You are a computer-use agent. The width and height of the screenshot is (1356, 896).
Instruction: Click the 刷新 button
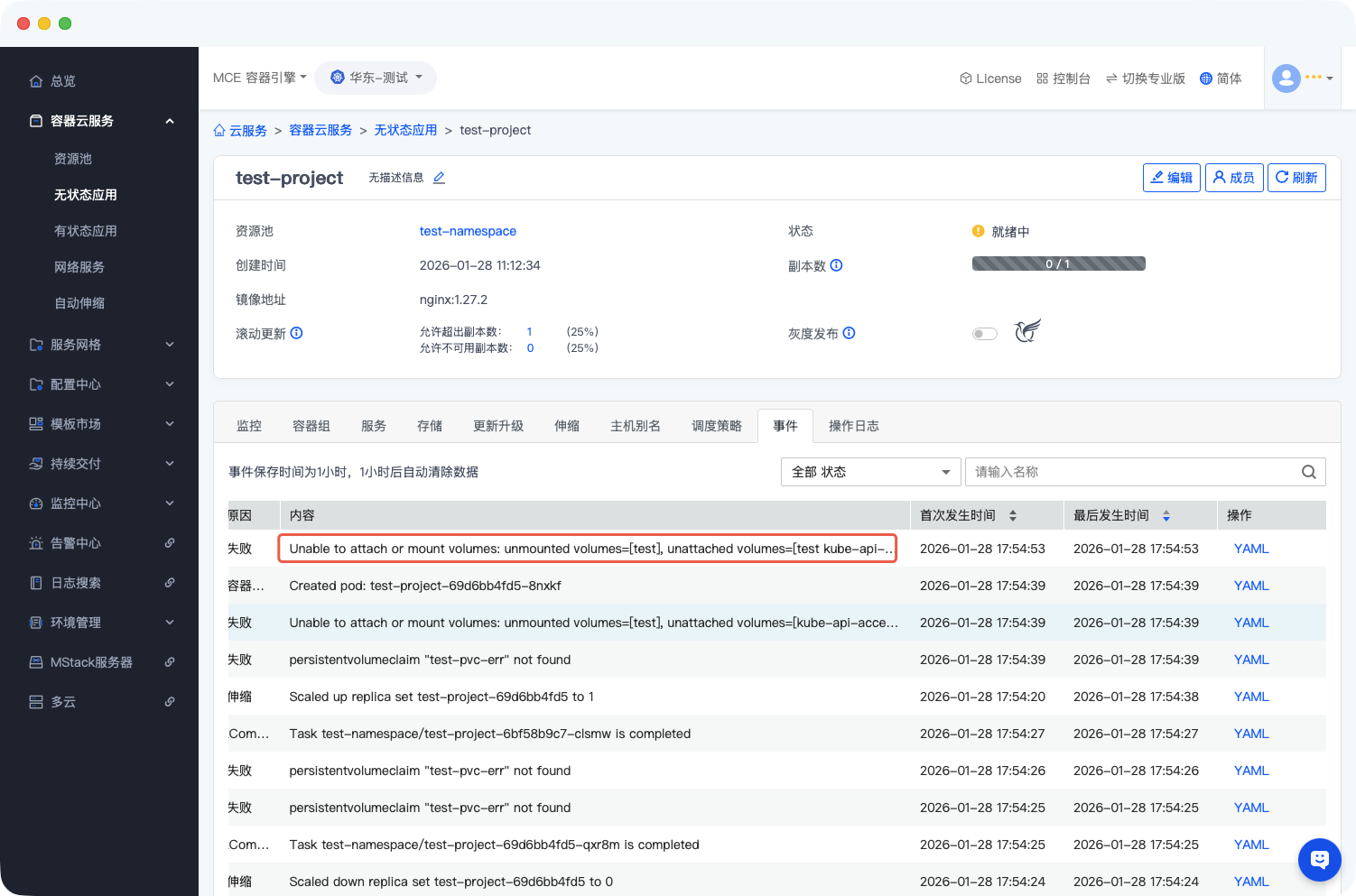coord(1296,178)
